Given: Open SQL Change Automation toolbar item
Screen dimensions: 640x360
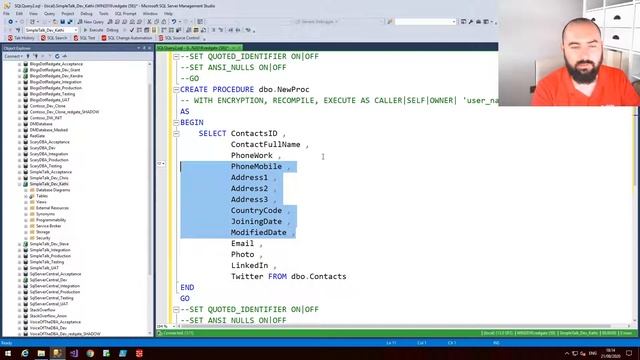Looking at the screenshot, I should [127, 38].
